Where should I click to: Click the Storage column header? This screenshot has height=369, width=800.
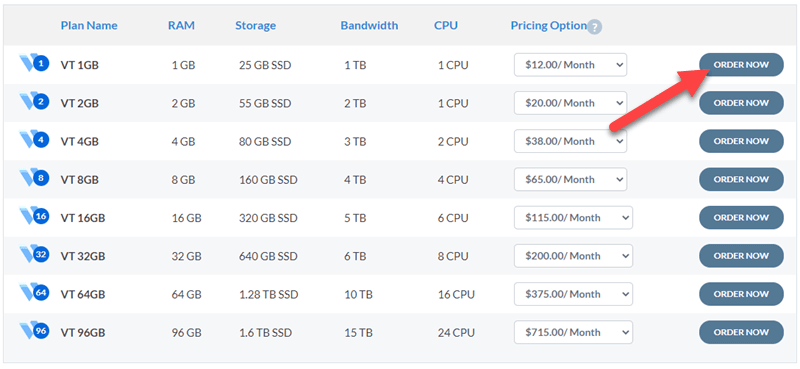(255, 26)
